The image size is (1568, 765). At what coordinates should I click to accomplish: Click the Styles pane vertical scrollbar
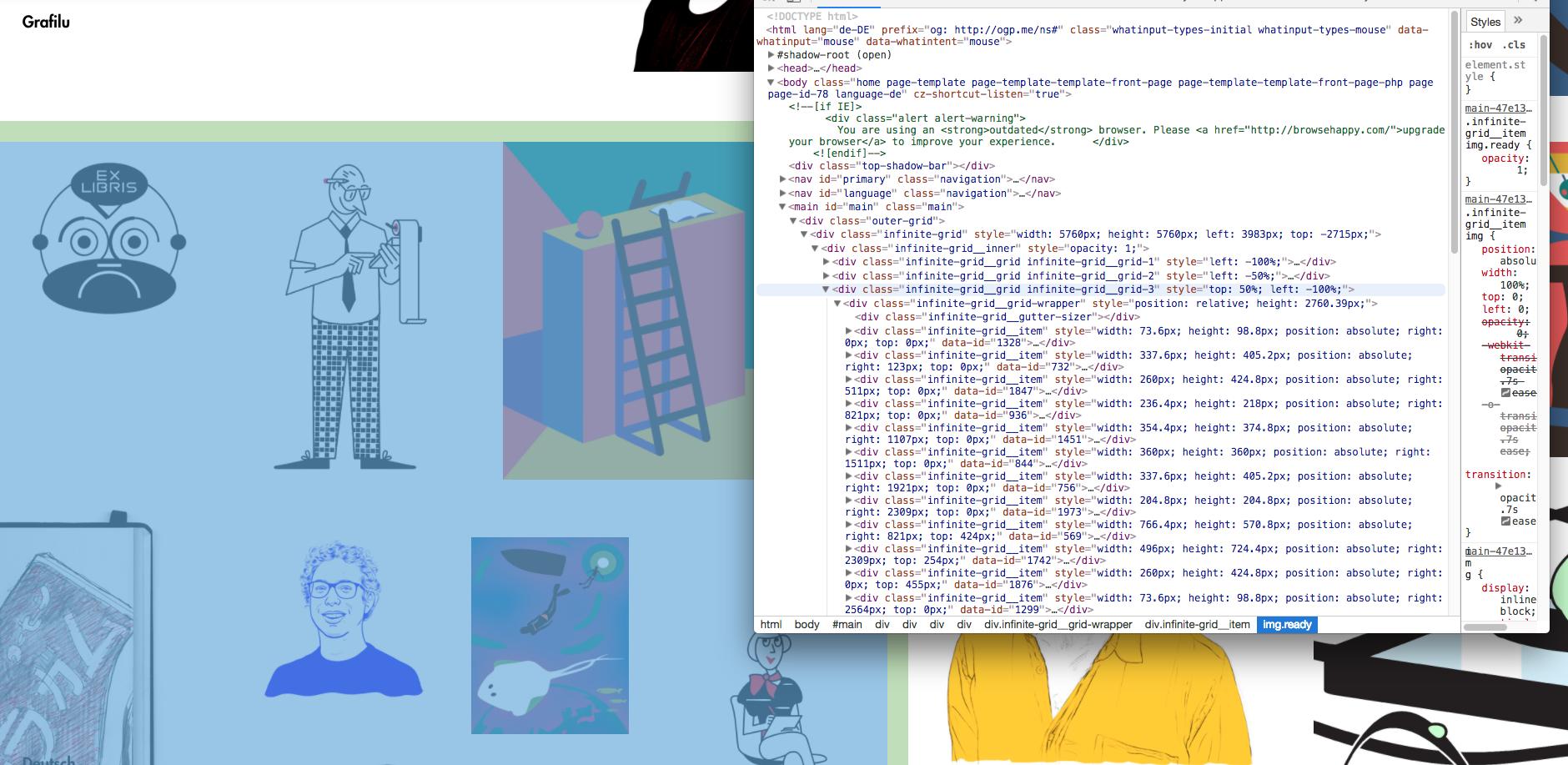[1544, 108]
